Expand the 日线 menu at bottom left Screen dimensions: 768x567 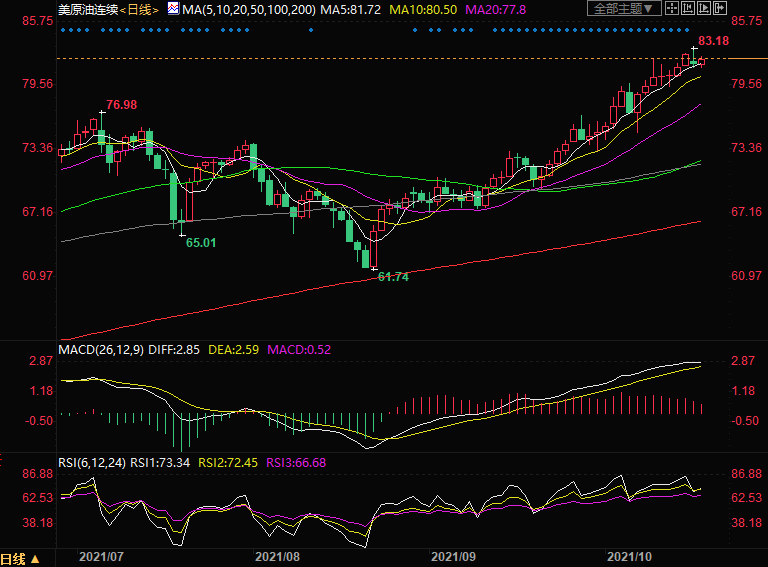tap(20, 558)
